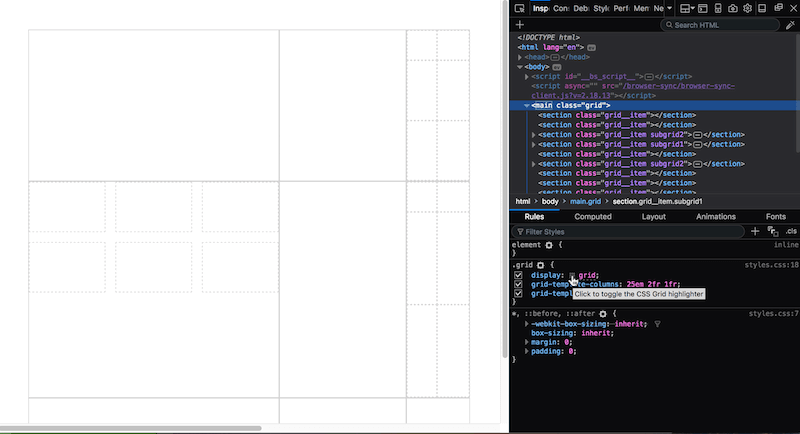Grab a color with the eyedropper
800x434 pixels.
(x=790, y=24)
